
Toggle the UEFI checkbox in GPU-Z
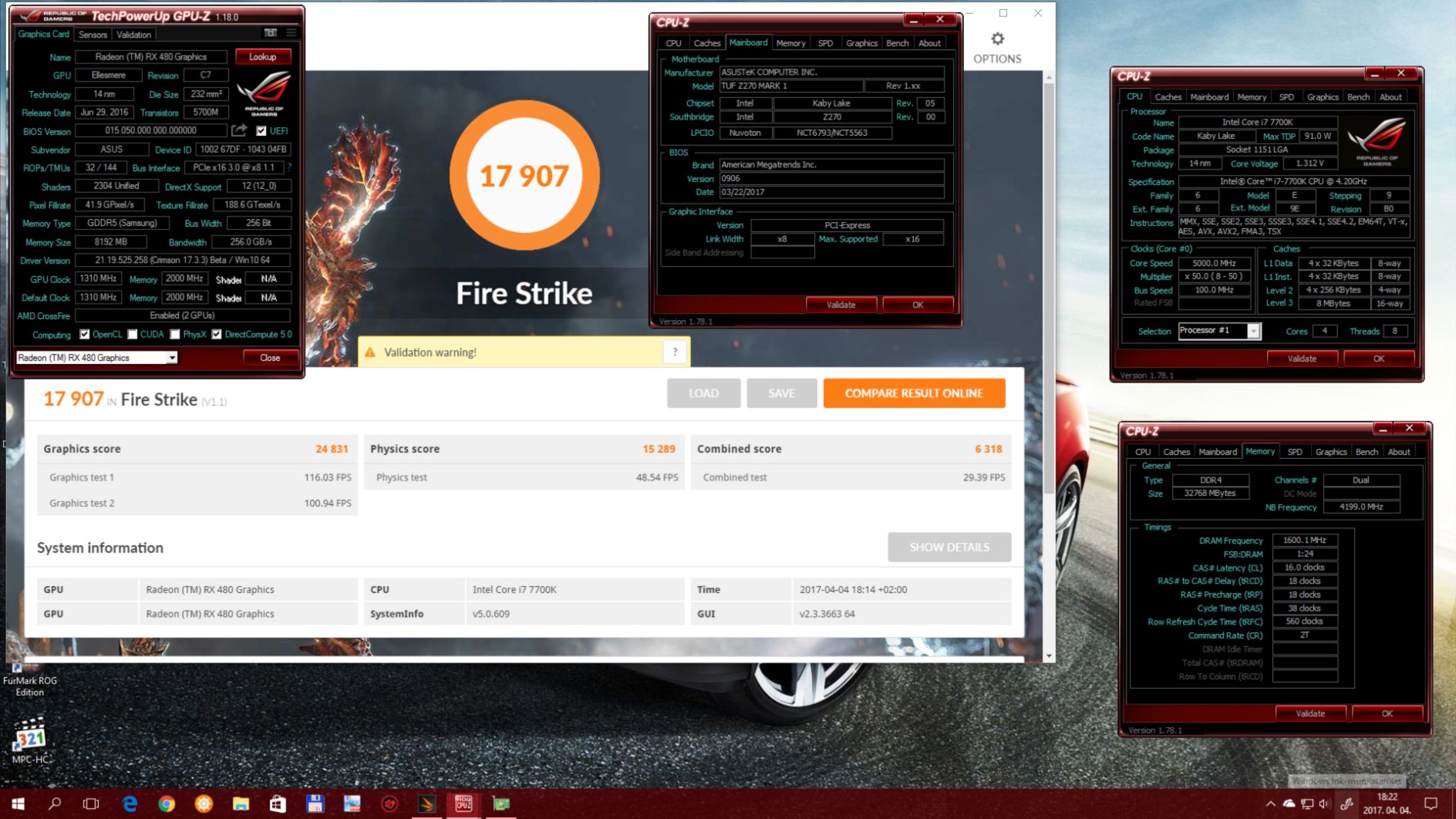click(261, 131)
